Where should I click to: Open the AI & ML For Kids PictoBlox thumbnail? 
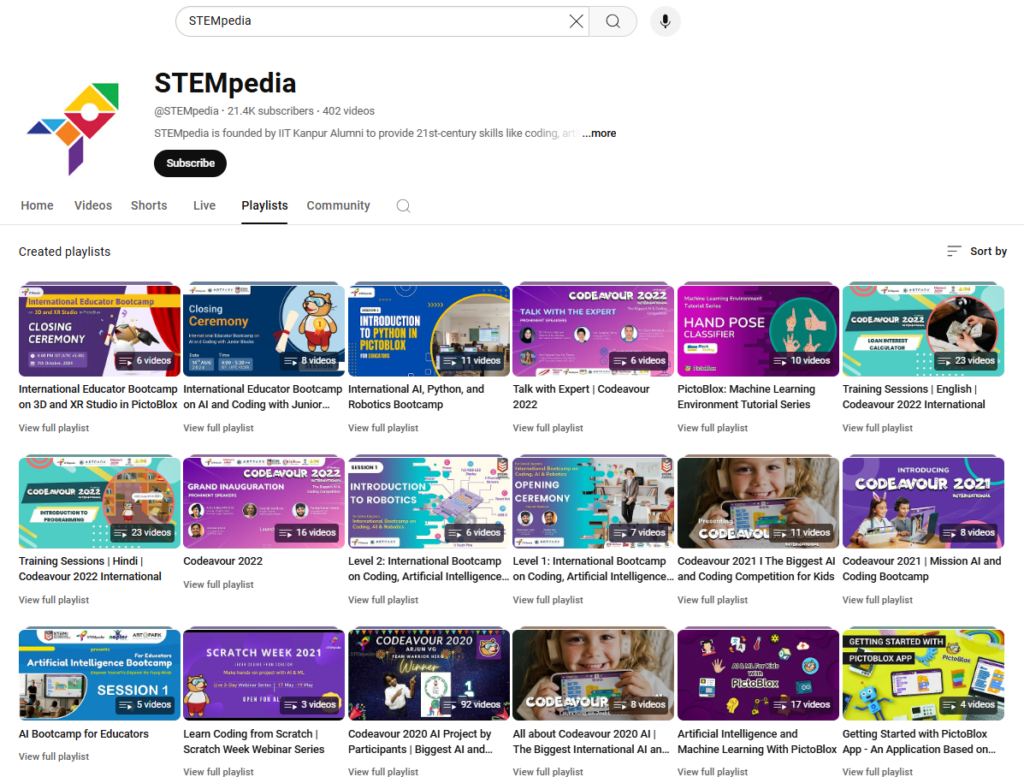point(758,675)
